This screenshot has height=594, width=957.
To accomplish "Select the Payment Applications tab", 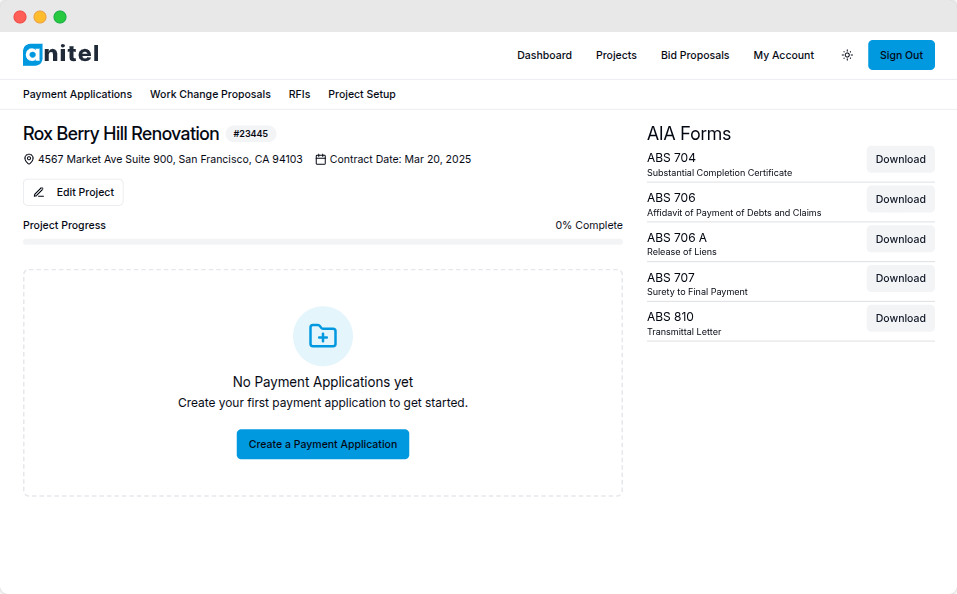I will 77,94.
